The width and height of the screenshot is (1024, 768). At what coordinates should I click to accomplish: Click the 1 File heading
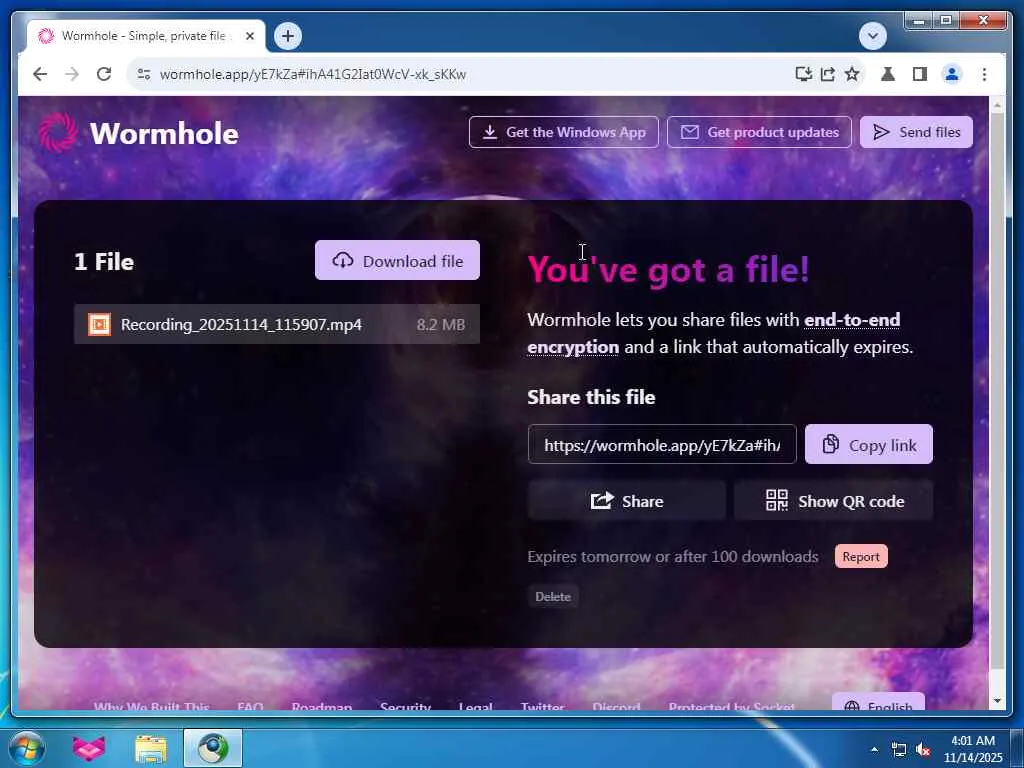tap(104, 261)
